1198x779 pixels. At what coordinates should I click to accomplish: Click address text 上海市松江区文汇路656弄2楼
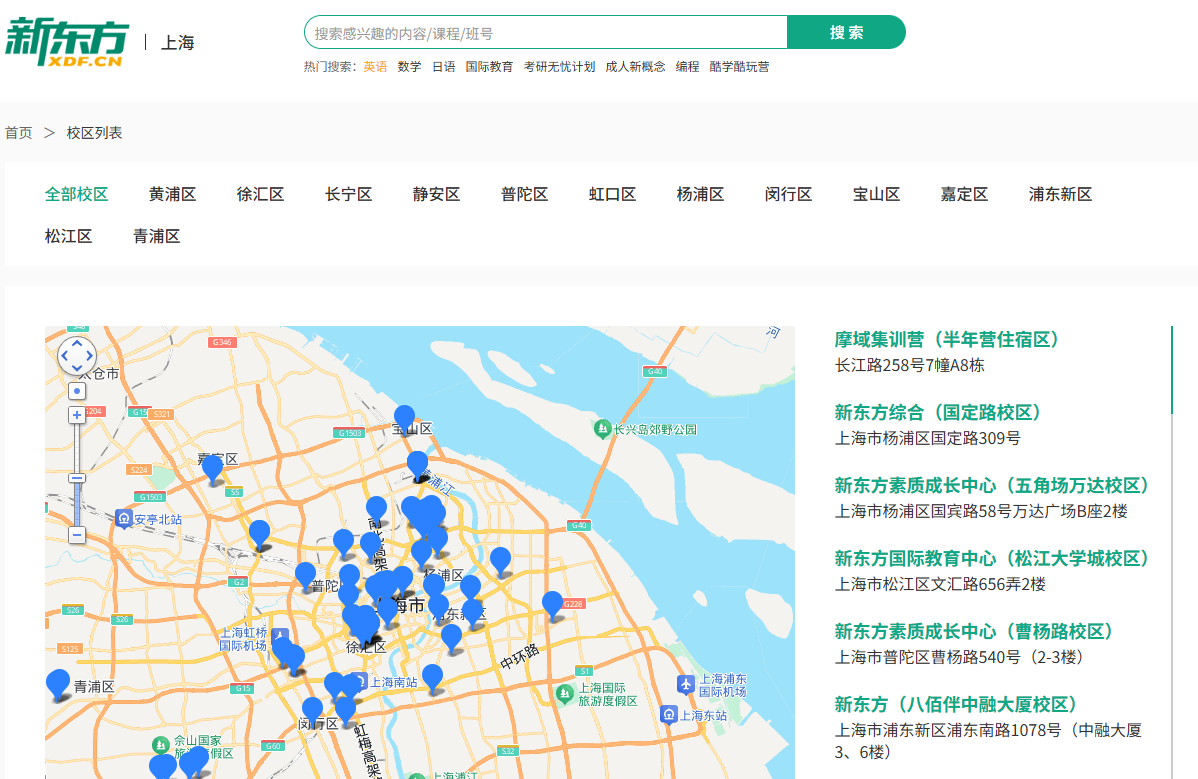(x=940, y=584)
